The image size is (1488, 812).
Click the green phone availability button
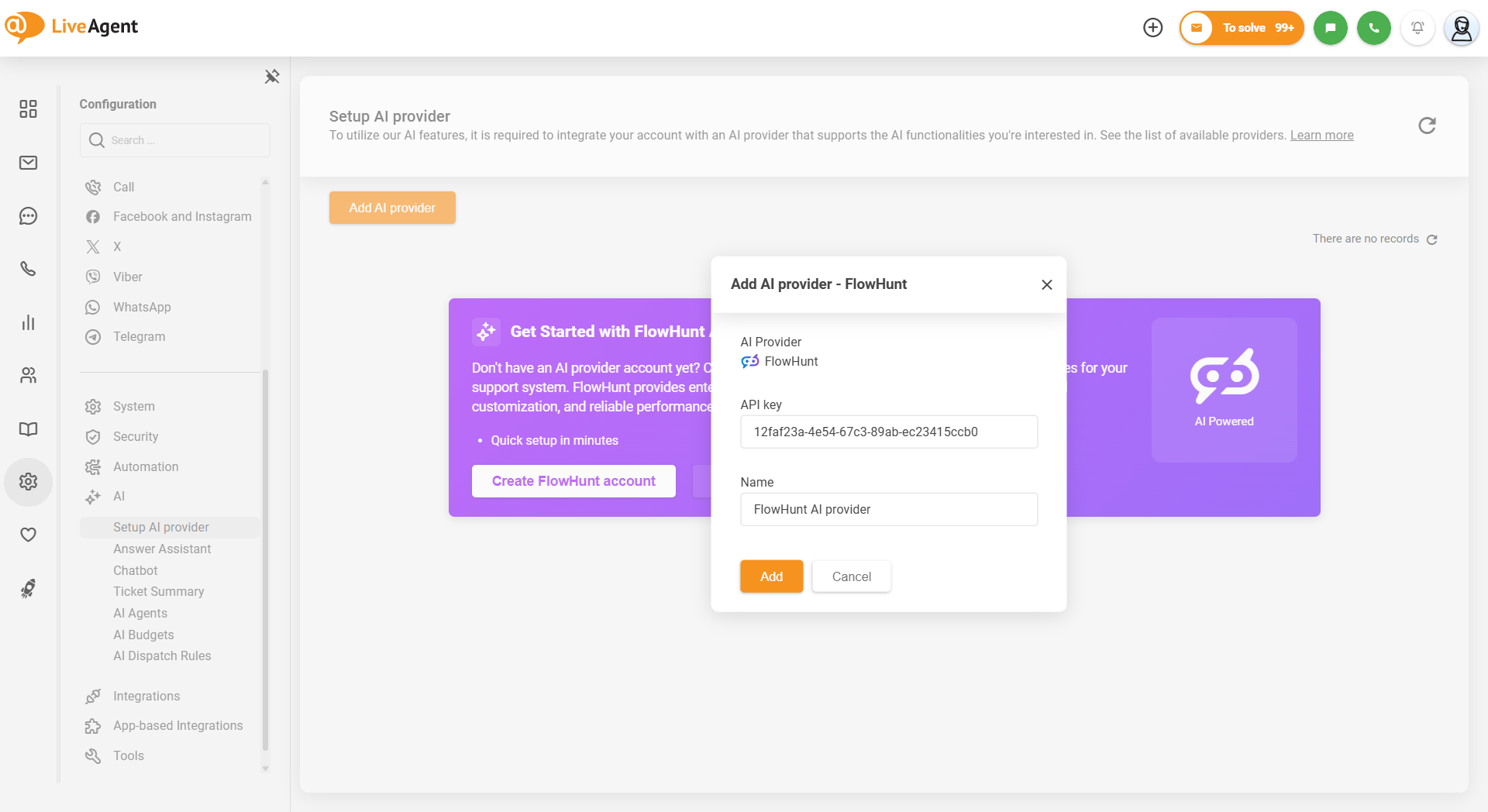(1374, 28)
